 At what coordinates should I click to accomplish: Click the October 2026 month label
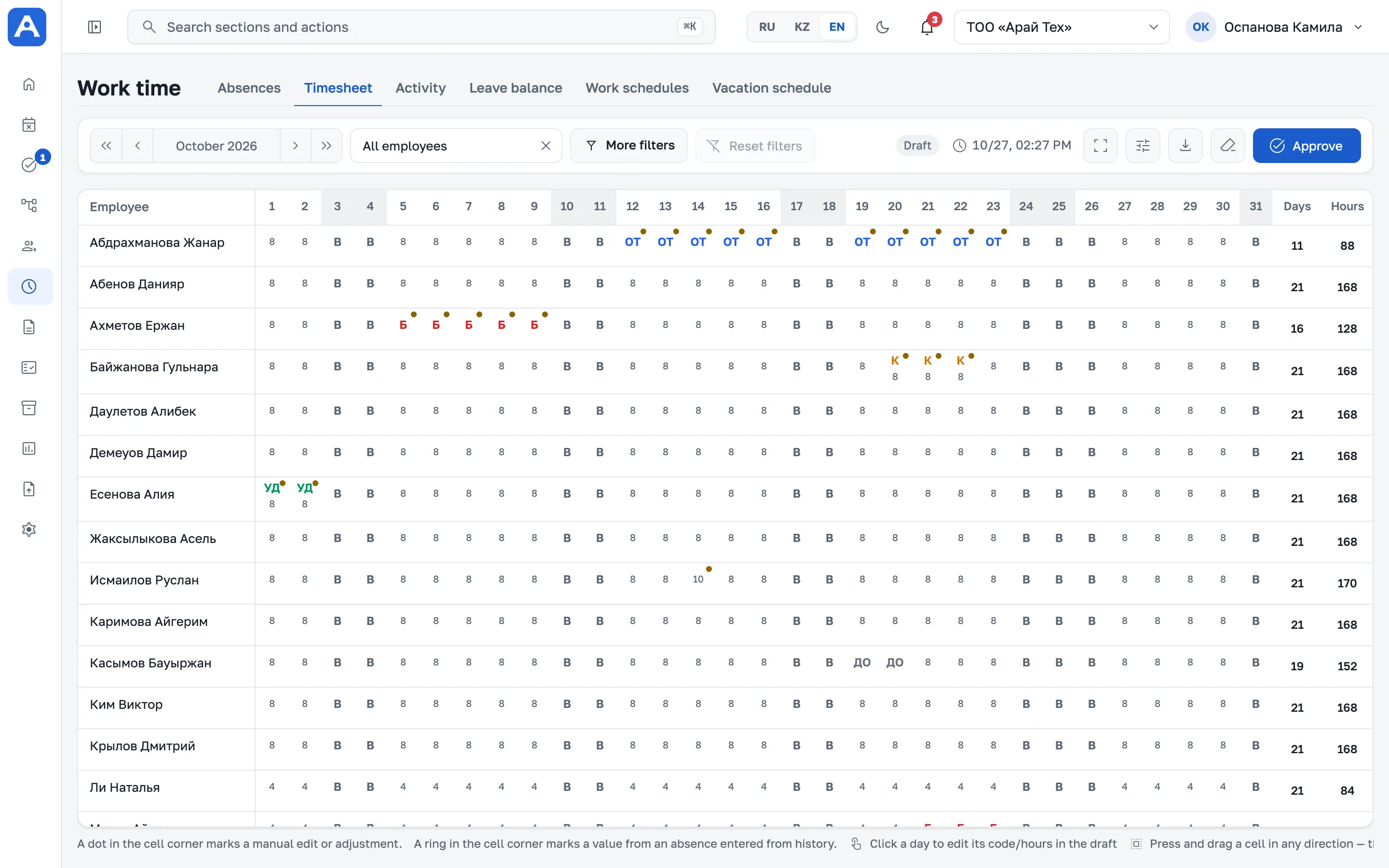tap(217, 146)
